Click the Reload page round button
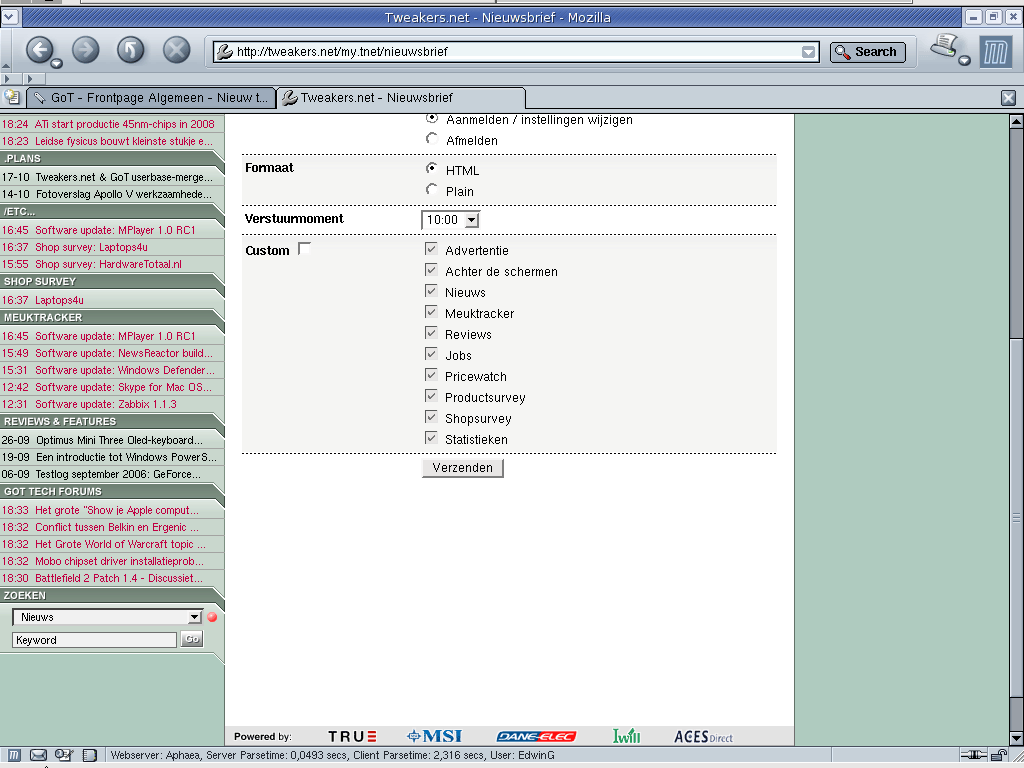 click(x=131, y=50)
